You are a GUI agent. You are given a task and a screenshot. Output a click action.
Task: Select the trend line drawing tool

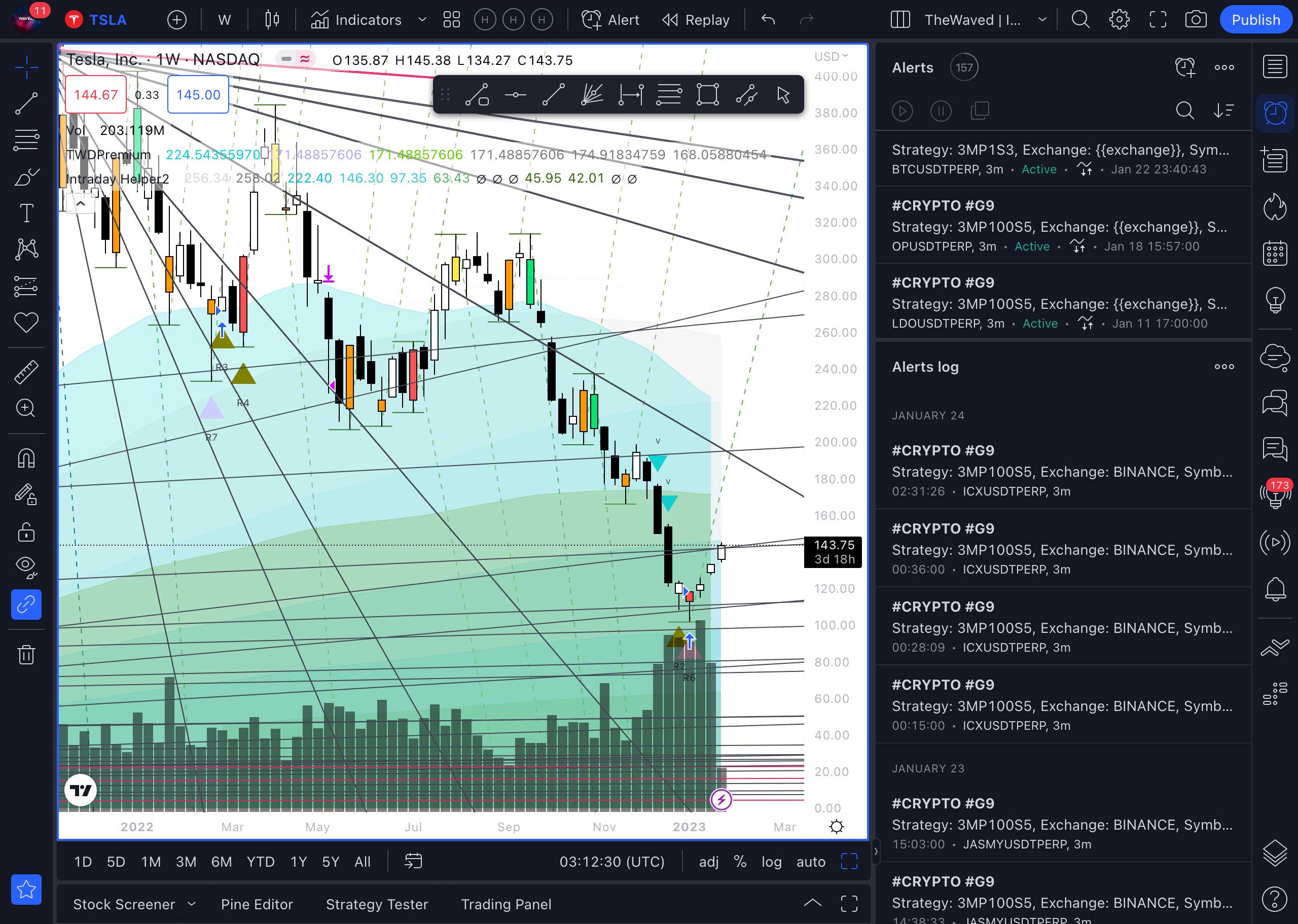[26, 103]
